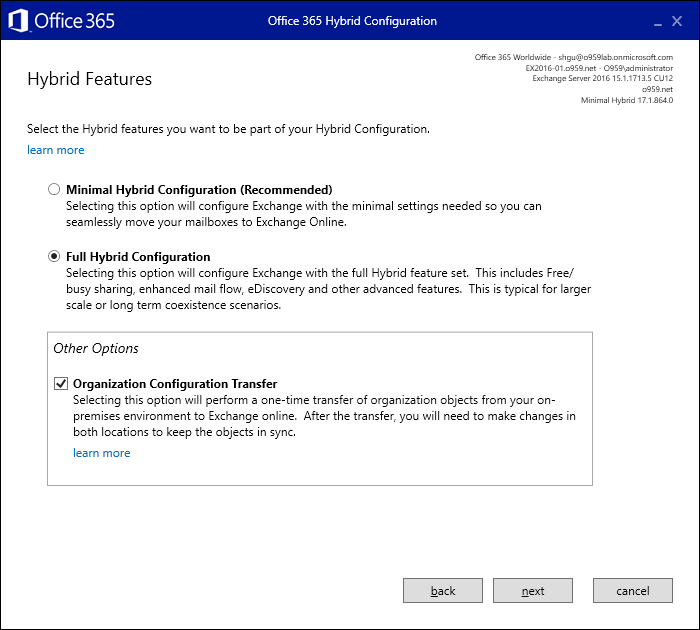
Task: Click the Other Options section title
Action: (96, 348)
